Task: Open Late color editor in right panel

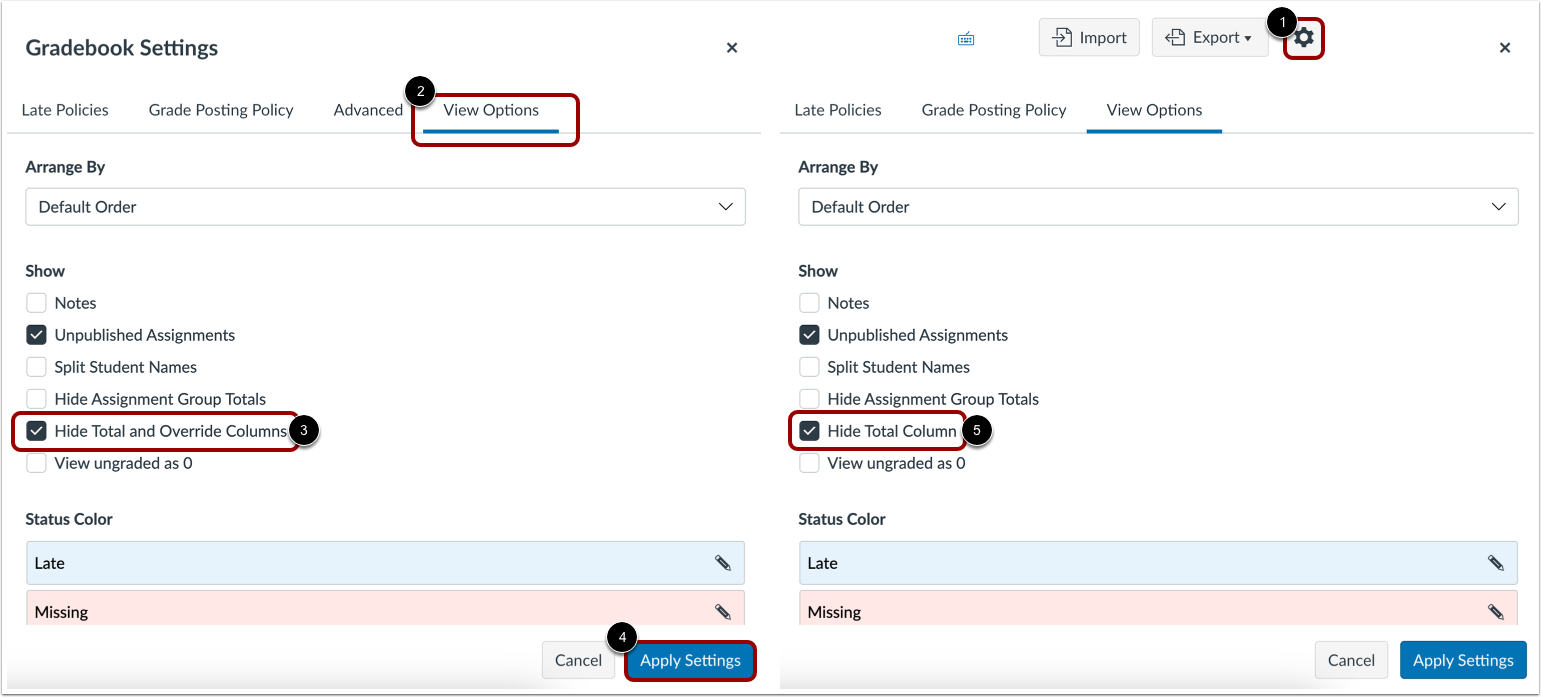Action: pyautogui.click(x=1495, y=563)
